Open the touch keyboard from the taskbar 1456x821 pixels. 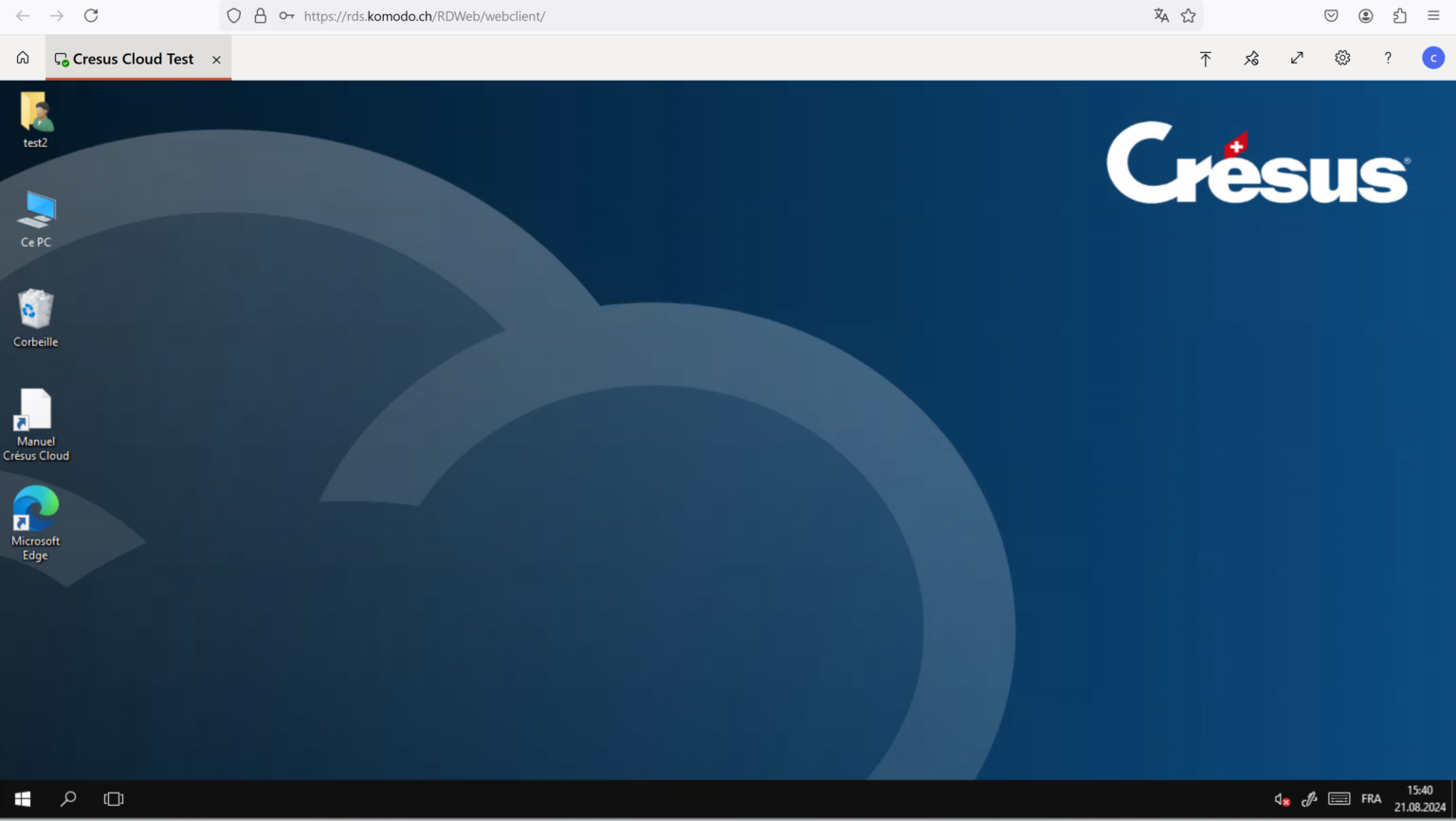(x=1339, y=798)
